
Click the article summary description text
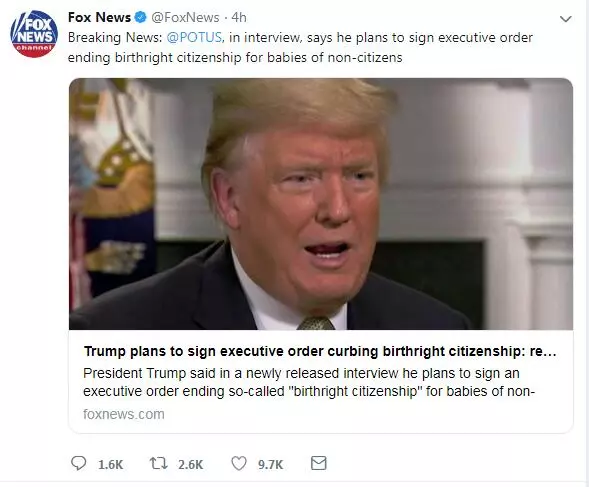309,382
